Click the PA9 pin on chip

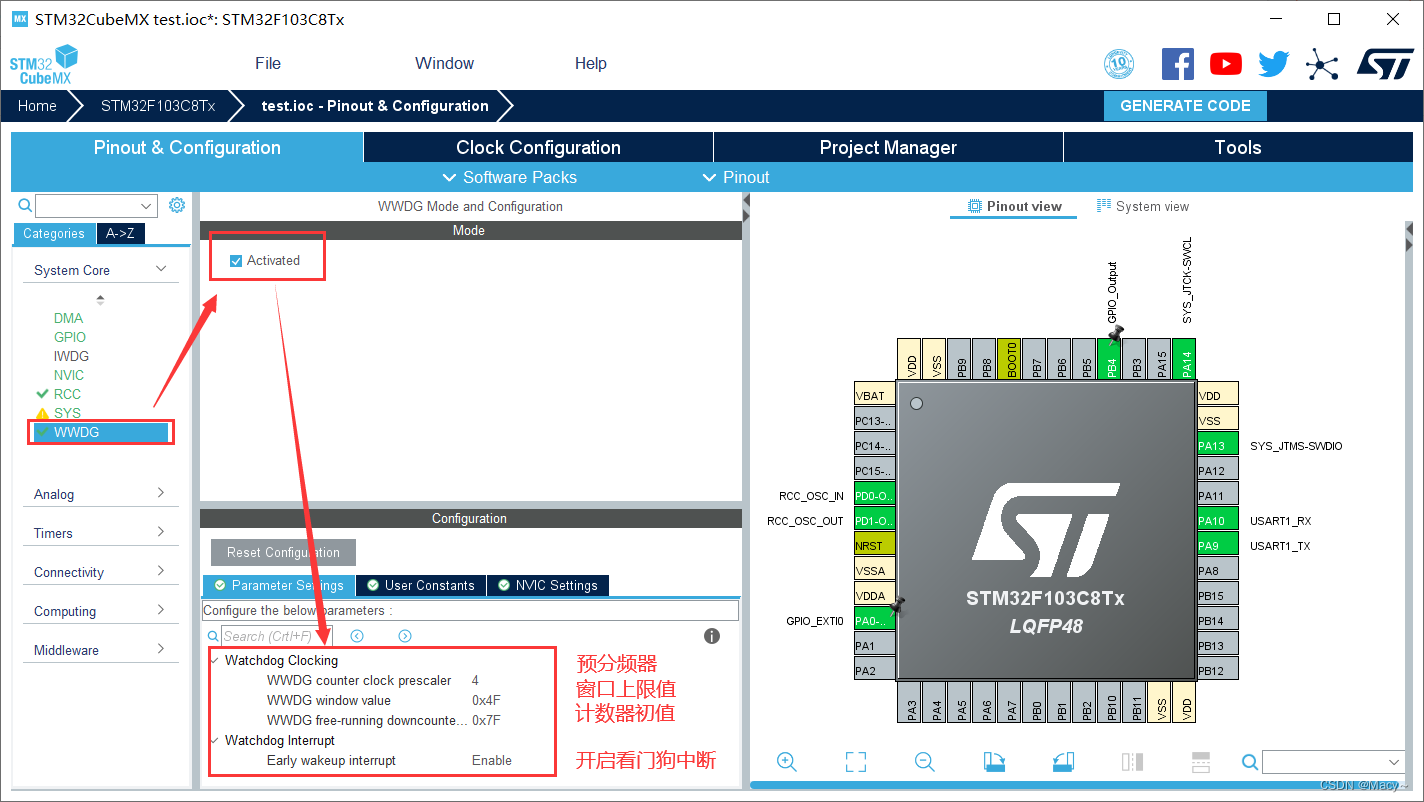pos(1217,545)
